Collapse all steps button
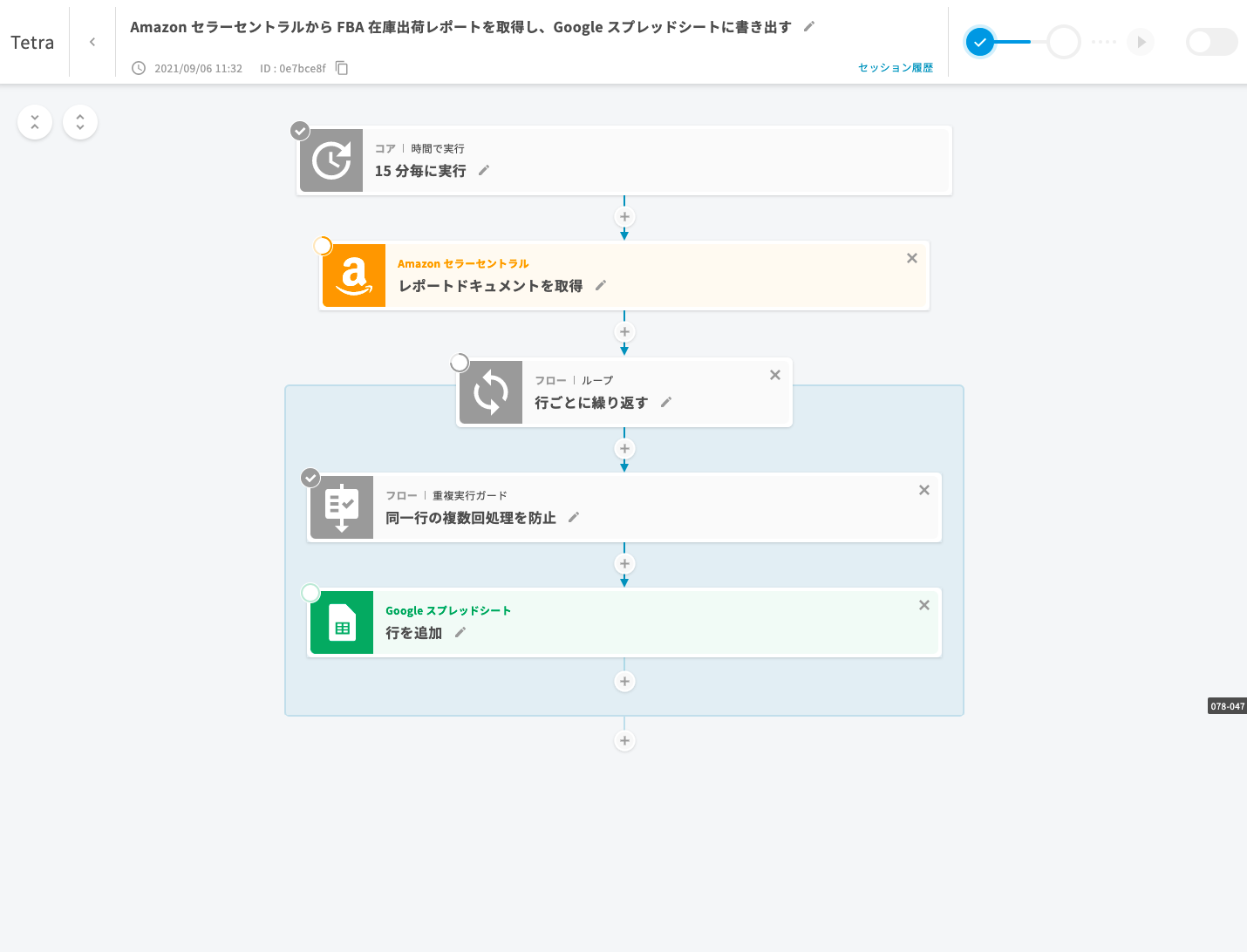 coord(35,123)
